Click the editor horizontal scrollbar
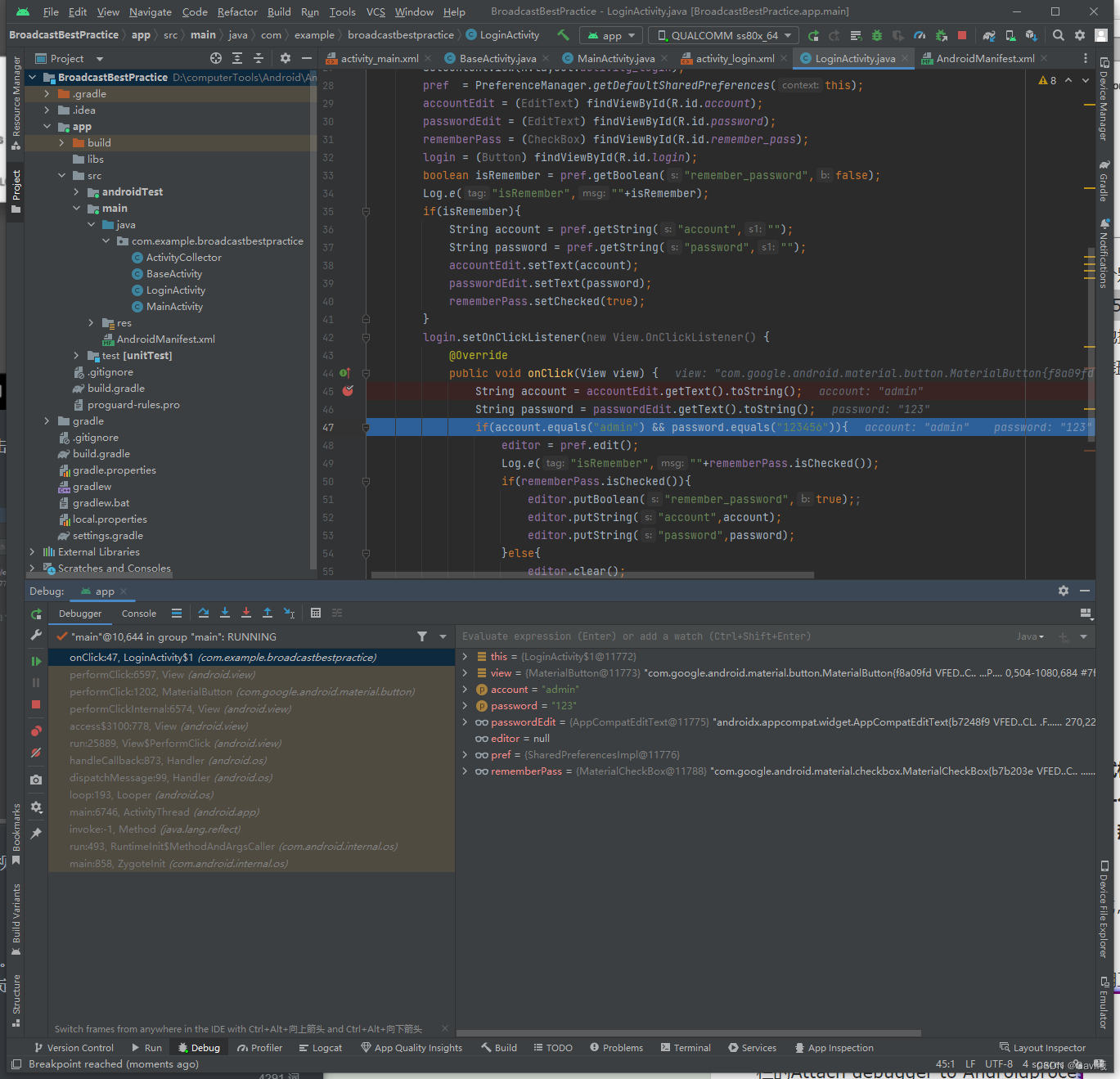Image resolution: width=1120 pixels, height=1079 pixels. 592,575
